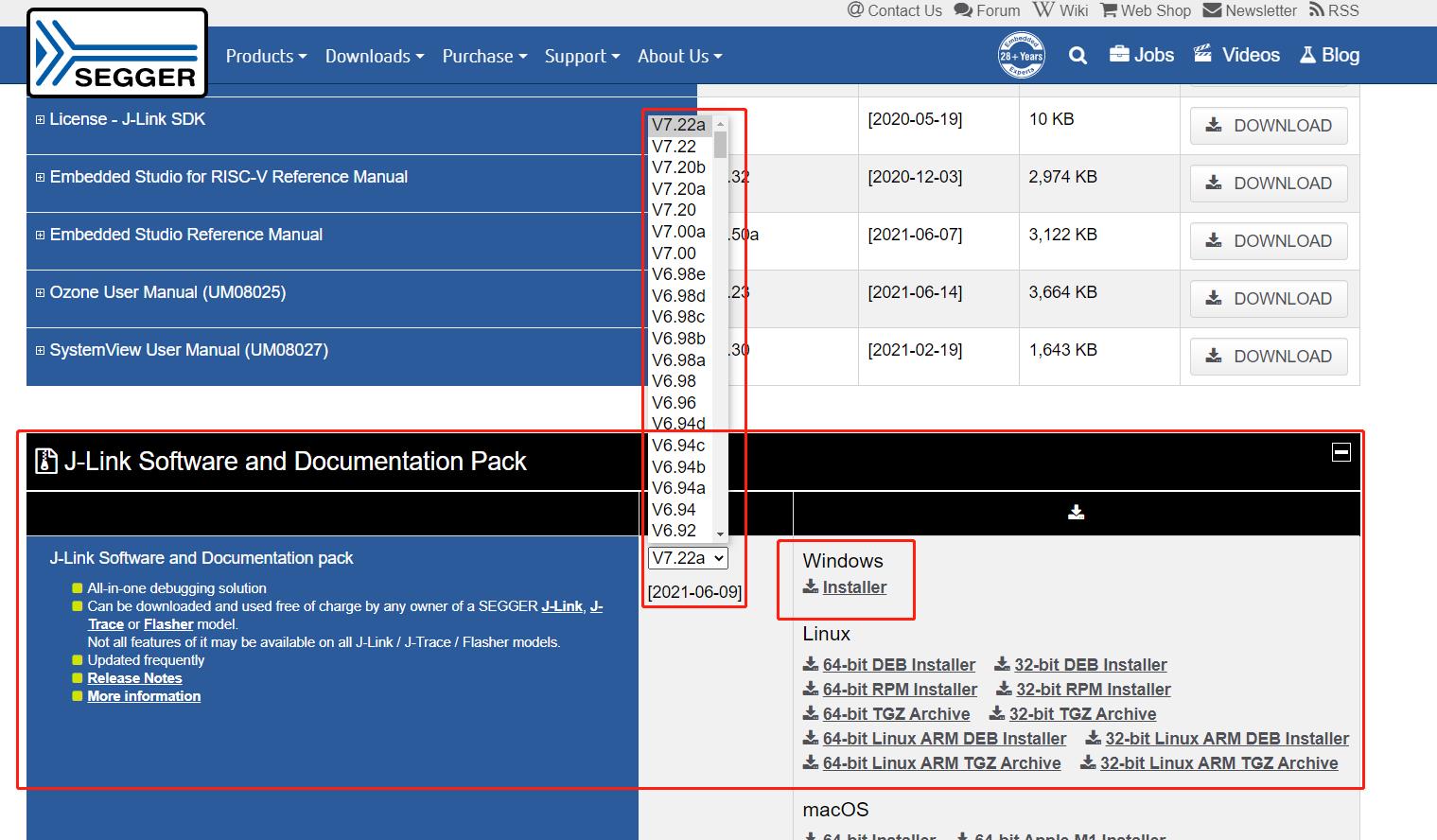The width and height of the screenshot is (1437, 840).
Task: Pick version V6.98 from the list
Action: (678, 381)
